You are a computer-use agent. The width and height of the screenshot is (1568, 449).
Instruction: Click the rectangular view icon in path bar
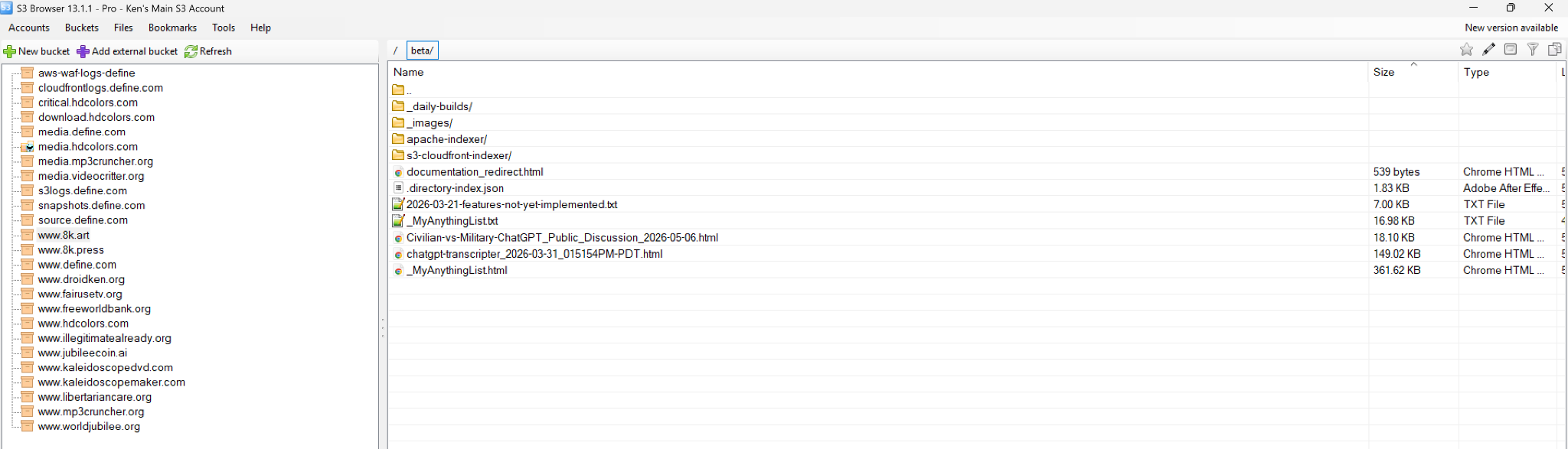point(1511,50)
